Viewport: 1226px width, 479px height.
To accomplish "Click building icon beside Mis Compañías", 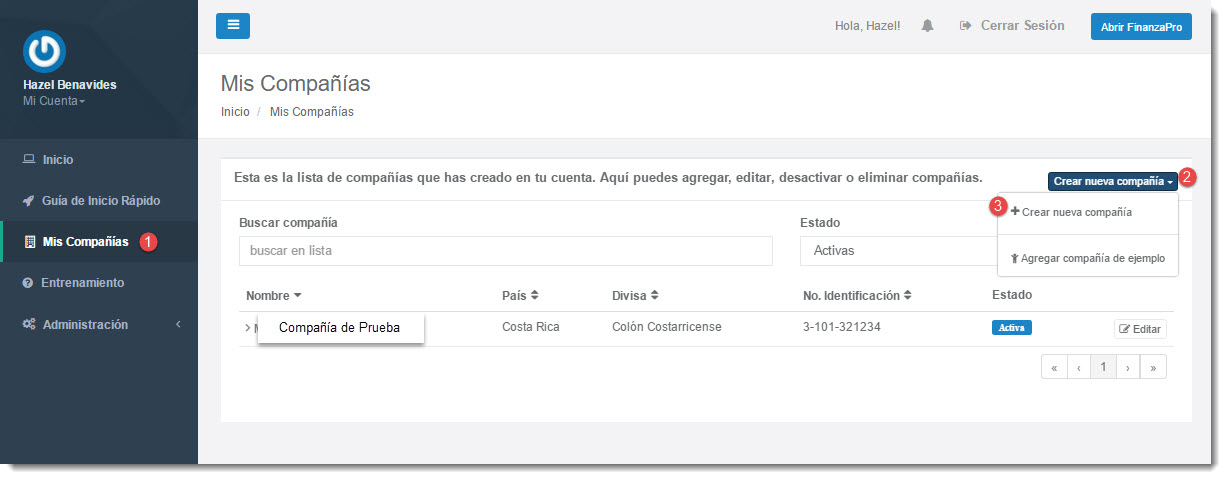I will tap(29, 242).
